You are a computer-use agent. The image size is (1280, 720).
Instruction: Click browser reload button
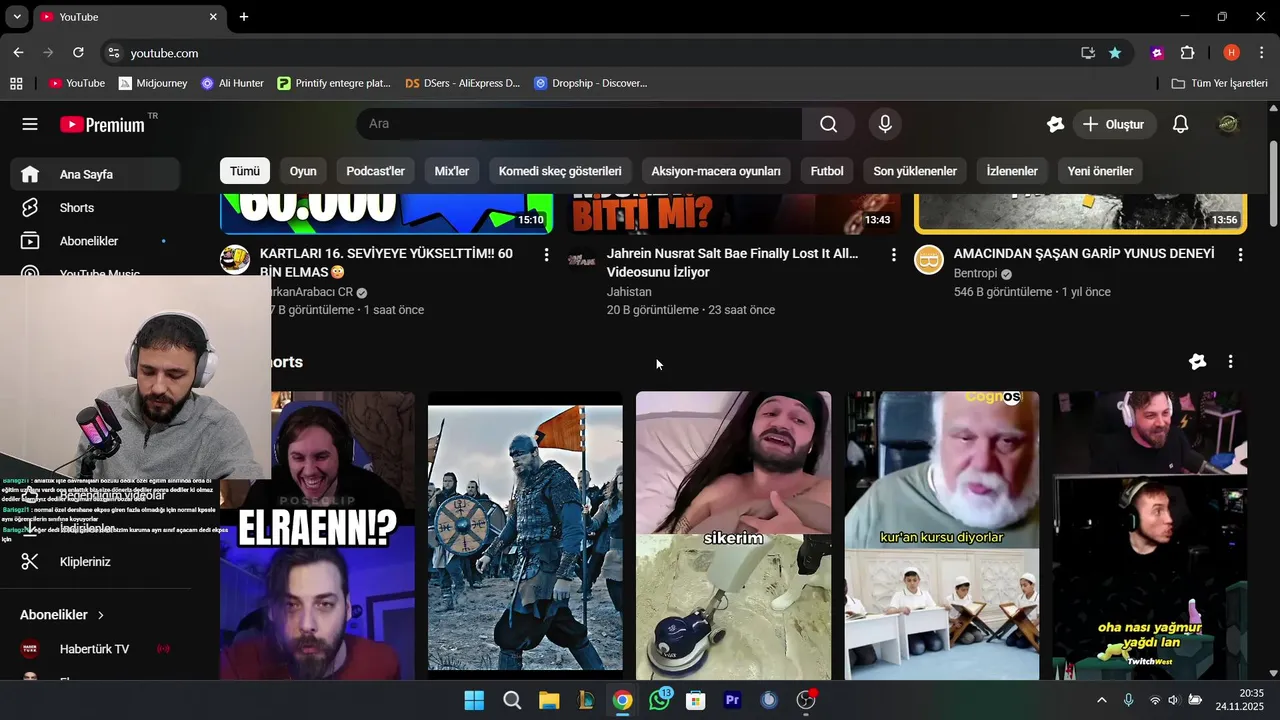pyautogui.click(x=78, y=52)
